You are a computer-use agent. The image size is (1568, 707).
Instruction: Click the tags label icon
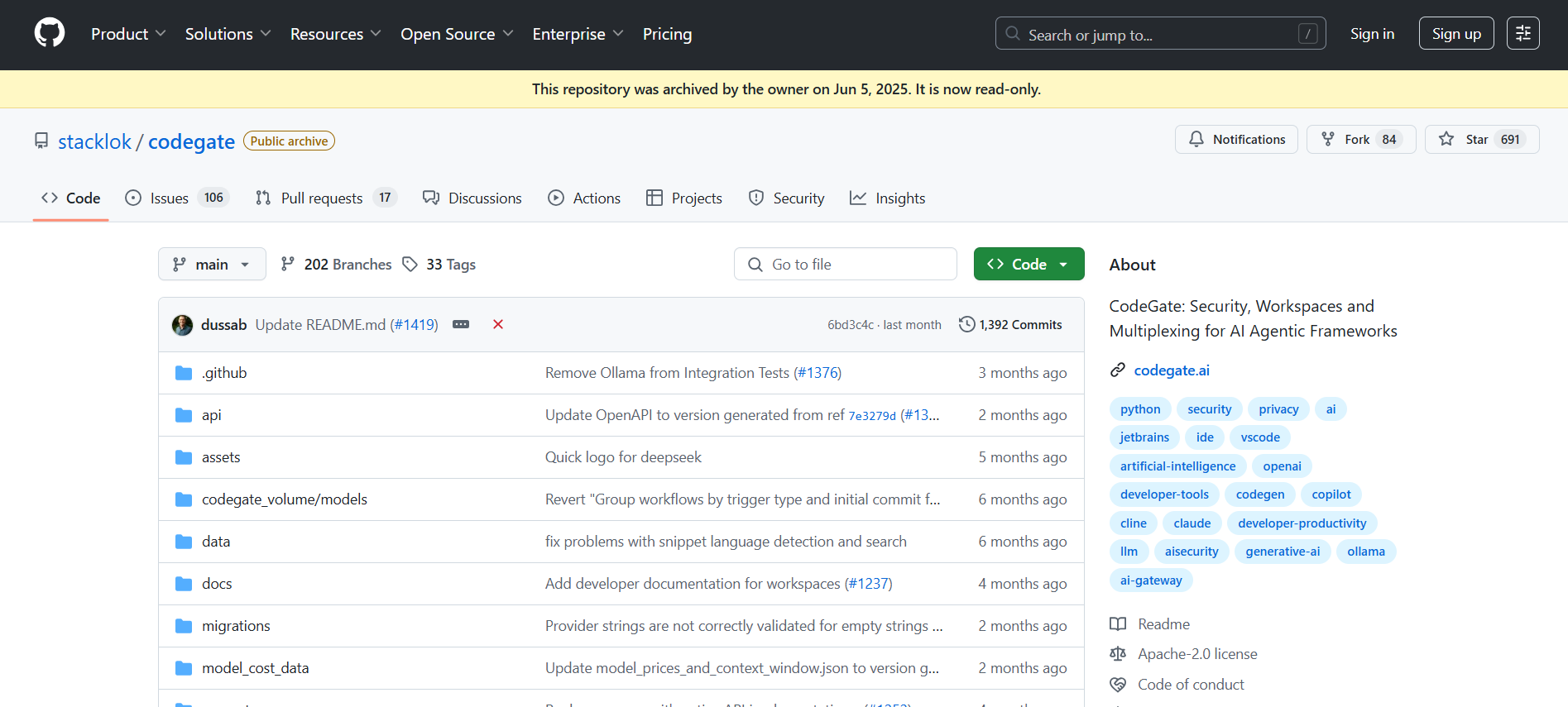pos(410,264)
